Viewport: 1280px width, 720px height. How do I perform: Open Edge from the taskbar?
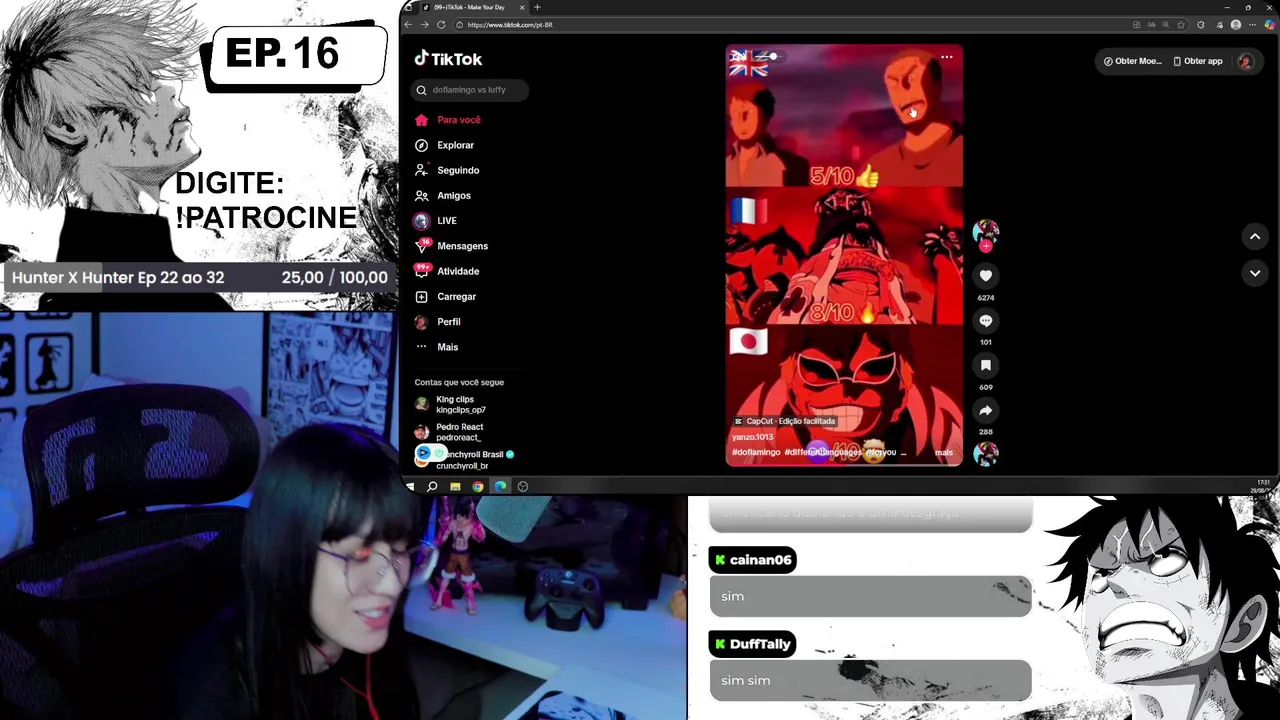point(500,486)
